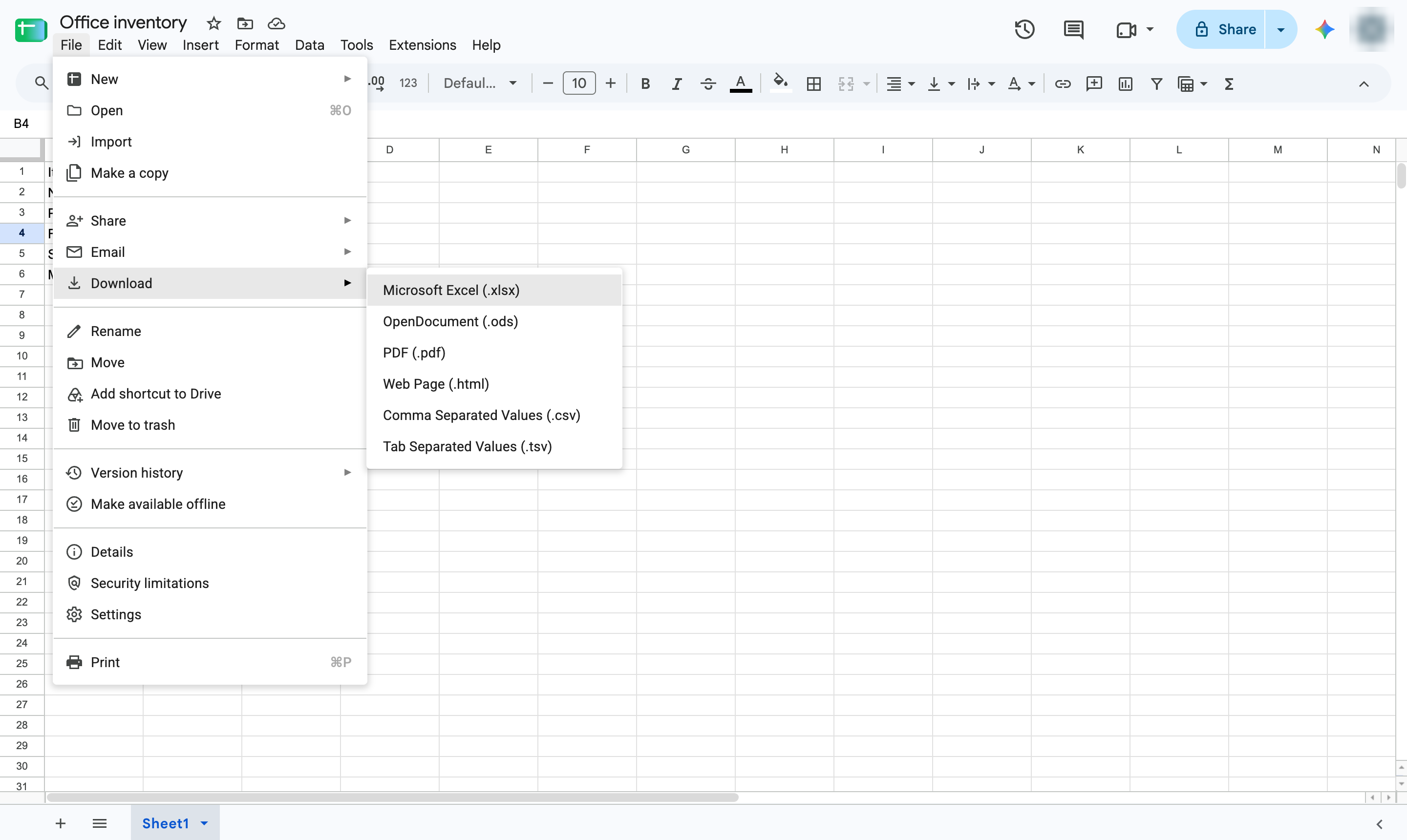Create a filter with funnel icon
Viewport: 1407px width, 840px height.
point(1156,84)
